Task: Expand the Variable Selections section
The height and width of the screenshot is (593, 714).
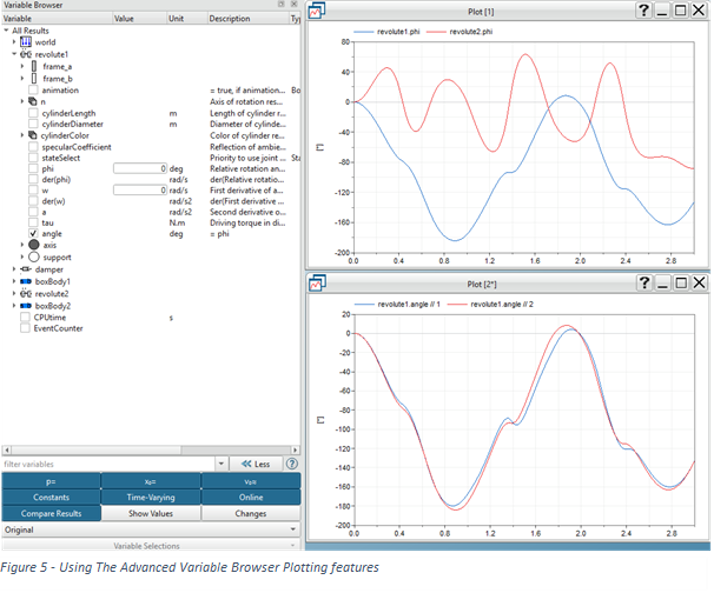Action: 150,545
